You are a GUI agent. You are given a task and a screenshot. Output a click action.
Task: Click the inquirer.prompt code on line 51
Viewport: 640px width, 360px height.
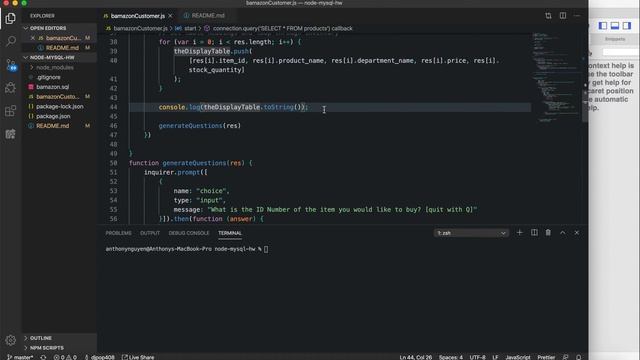coord(176,172)
